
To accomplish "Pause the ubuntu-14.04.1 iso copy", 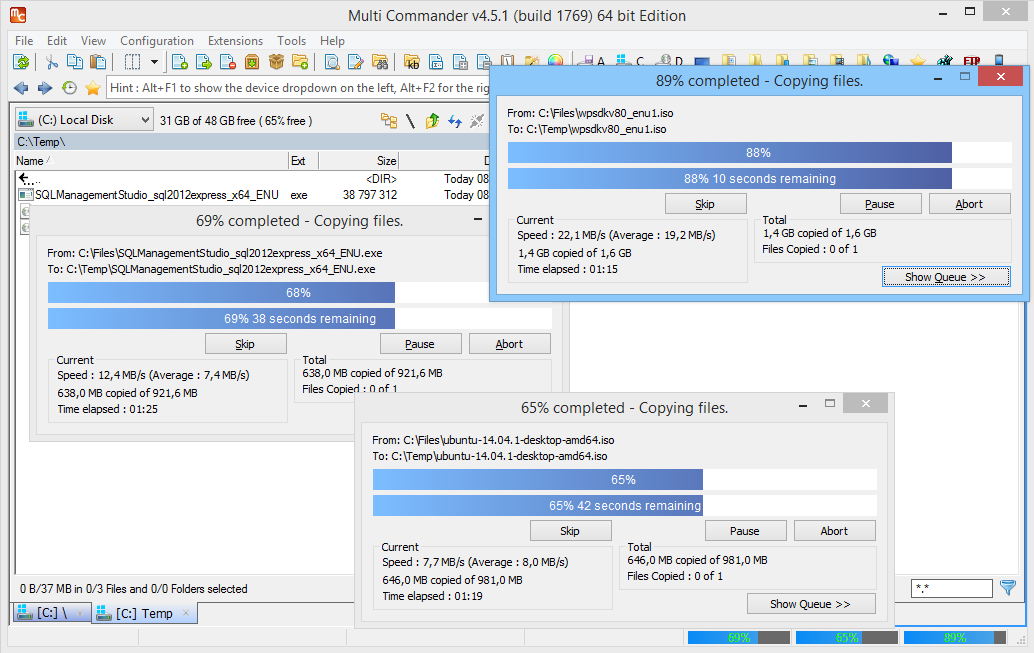I will point(745,531).
